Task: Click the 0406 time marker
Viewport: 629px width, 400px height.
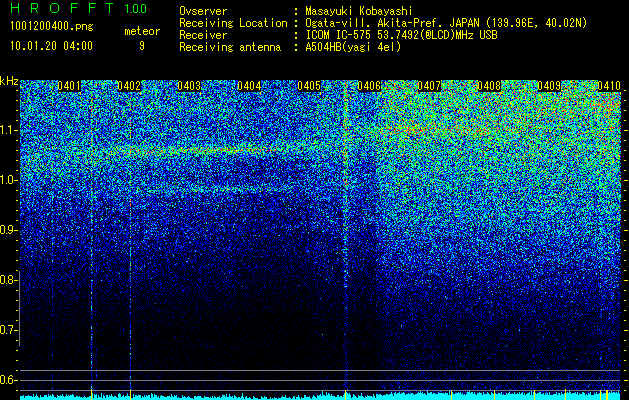Action: pyautogui.click(x=369, y=86)
